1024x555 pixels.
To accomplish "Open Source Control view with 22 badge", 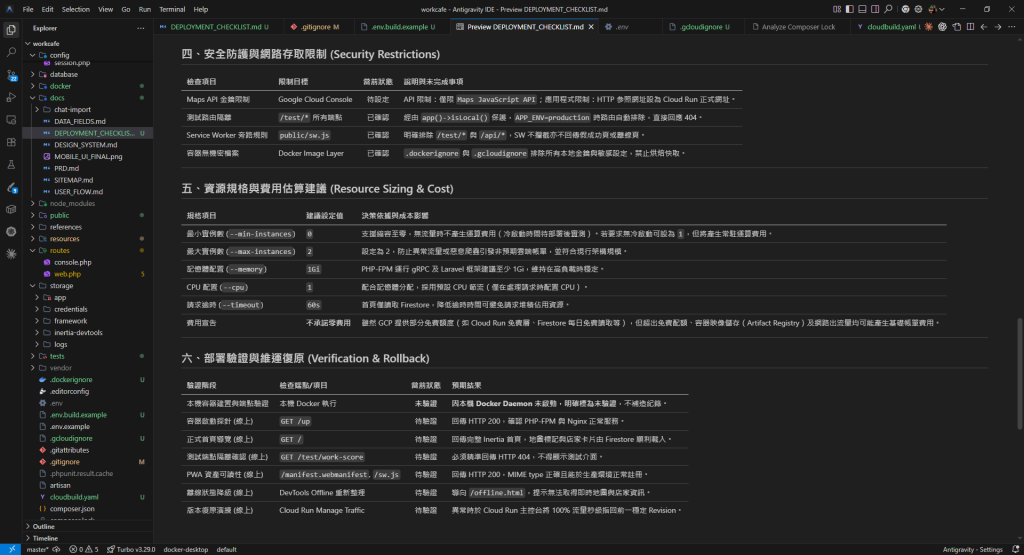I will (x=11, y=75).
